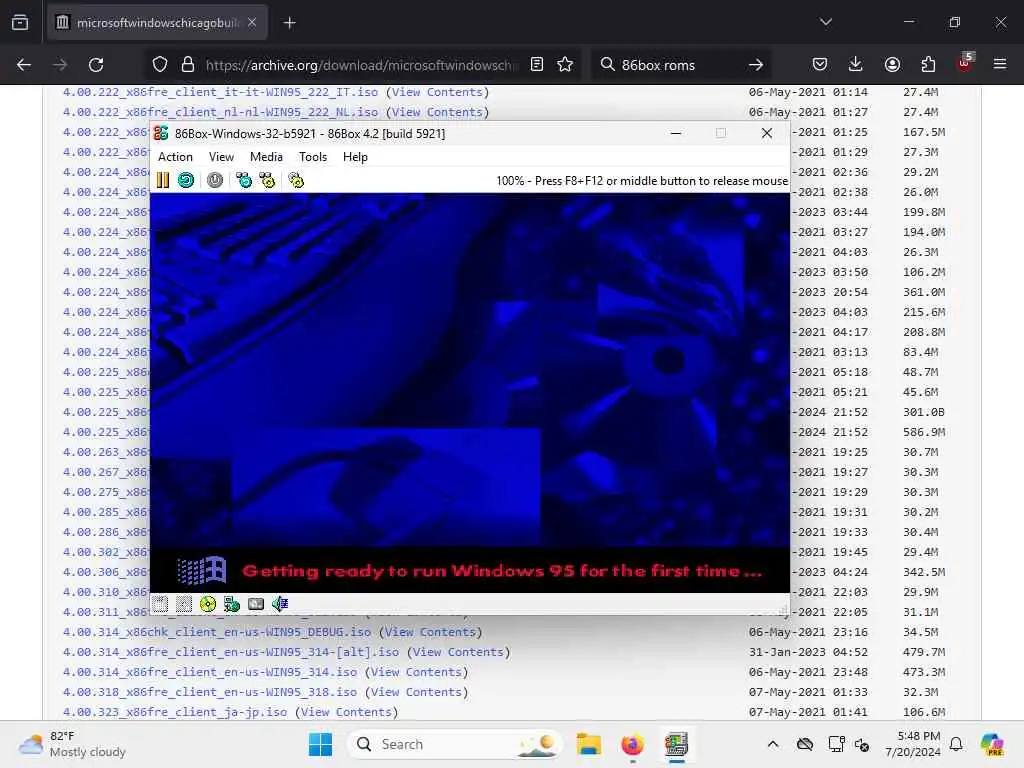
Task: Open the 86Box Help menu
Action: [x=355, y=157]
